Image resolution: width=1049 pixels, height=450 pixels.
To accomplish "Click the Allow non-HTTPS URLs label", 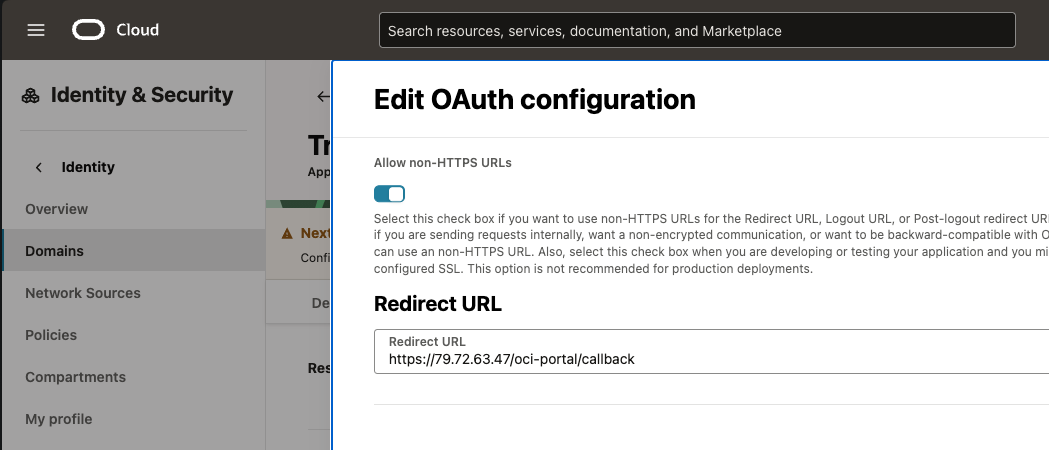I will coord(443,162).
